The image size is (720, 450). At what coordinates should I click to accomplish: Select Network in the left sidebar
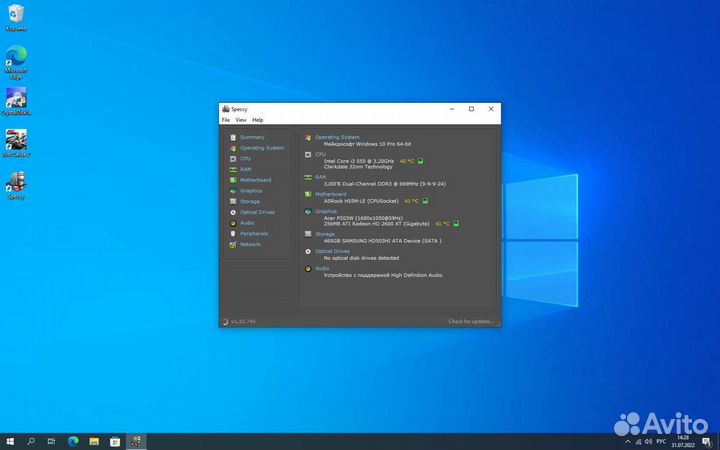250,244
